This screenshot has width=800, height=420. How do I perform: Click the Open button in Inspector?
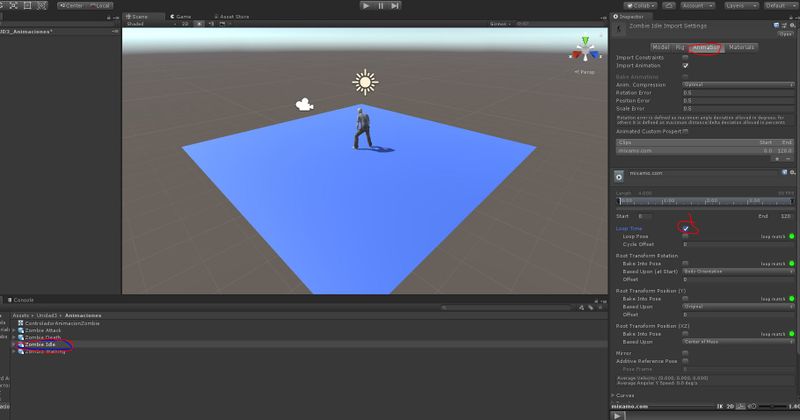click(785, 34)
